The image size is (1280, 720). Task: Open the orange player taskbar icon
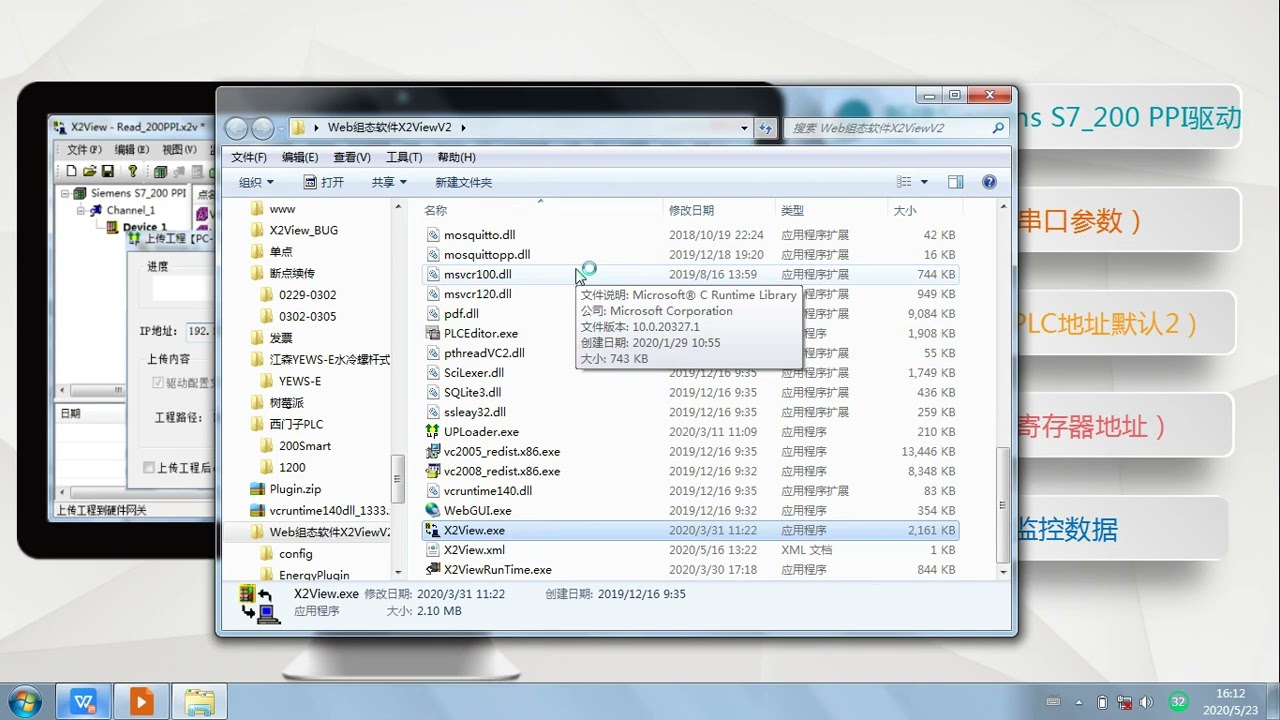point(141,702)
